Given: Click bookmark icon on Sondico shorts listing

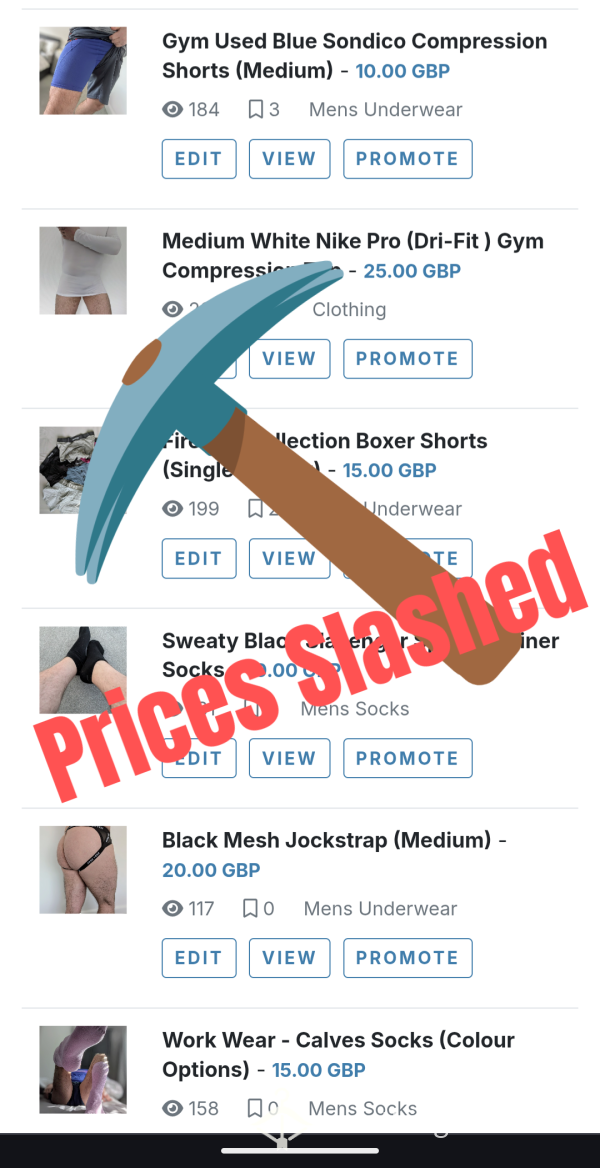Looking at the screenshot, I should point(255,110).
